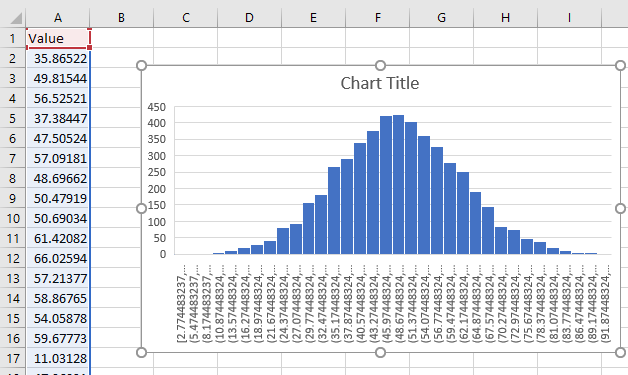The width and height of the screenshot is (628, 375).
Task: Click cell containing 54.05878
Action: pyautogui.click(x=58, y=319)
